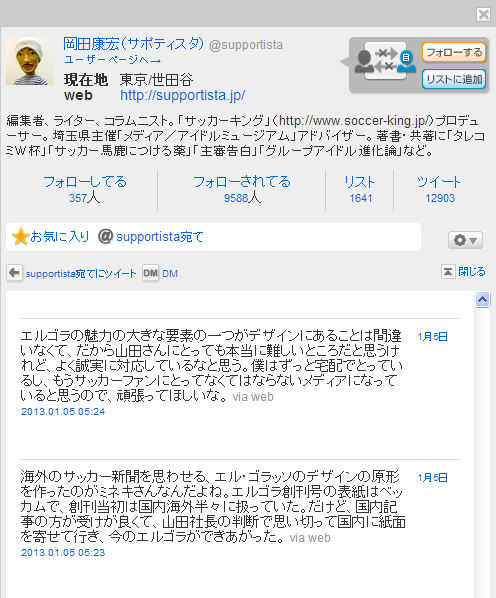View the フォローされてる 9588人 followers list

(x=242, y=190)
